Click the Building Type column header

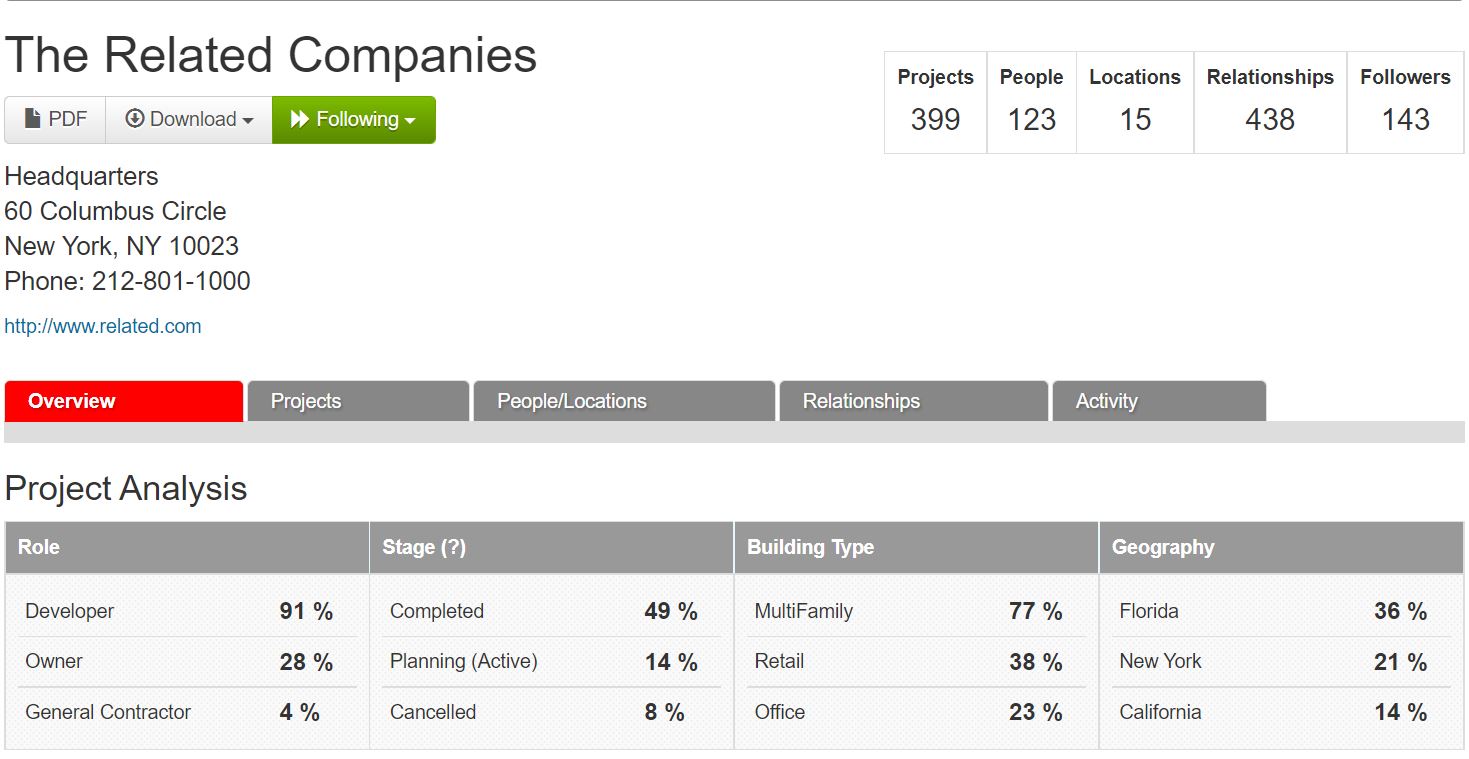point(917,547)
